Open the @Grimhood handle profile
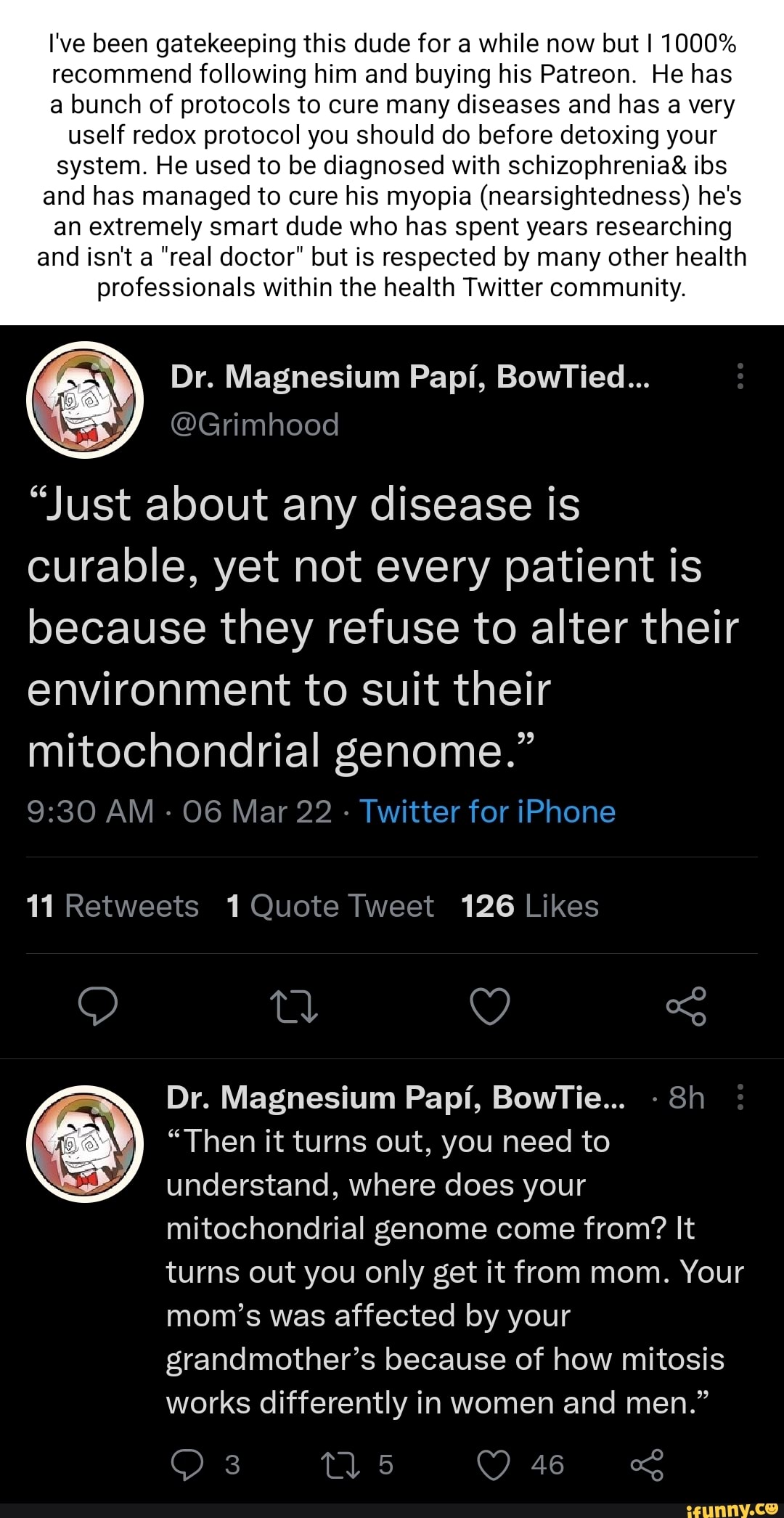The width and height of the screenshot is (784, 1518). click(x=255, y=425)
